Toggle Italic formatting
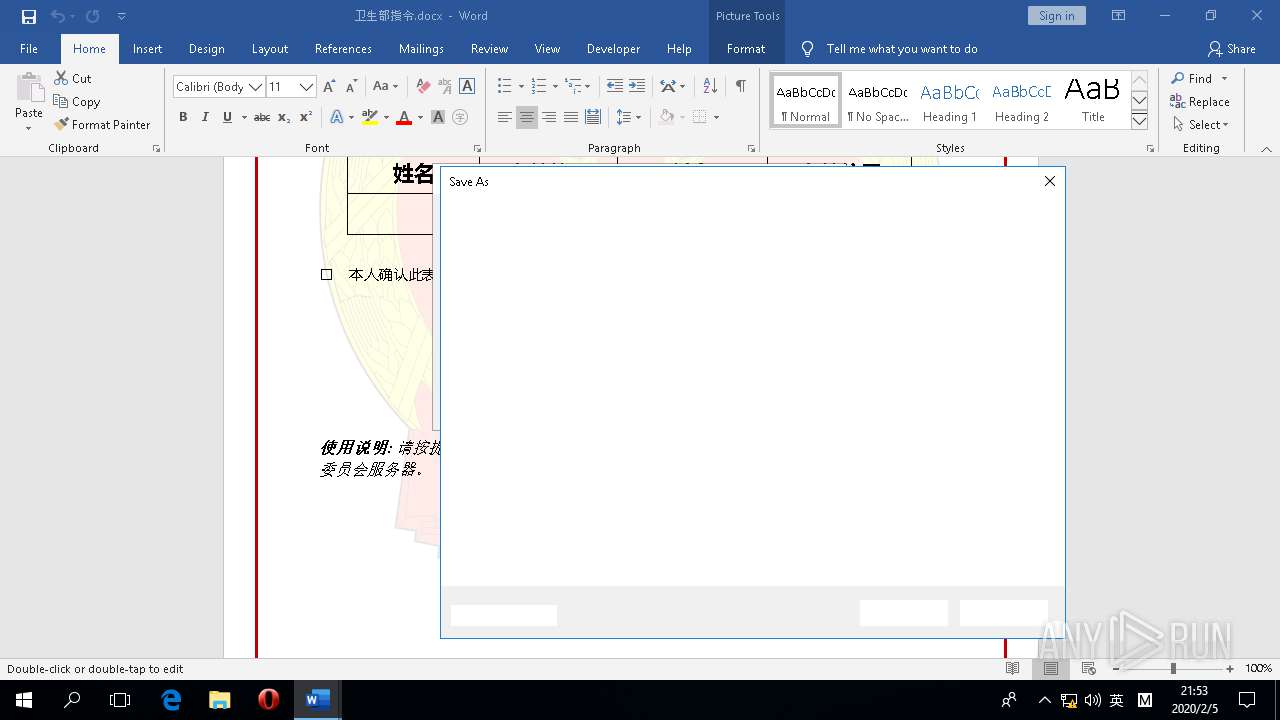The height and width of the screenshot is (720, 1280). 205,117
